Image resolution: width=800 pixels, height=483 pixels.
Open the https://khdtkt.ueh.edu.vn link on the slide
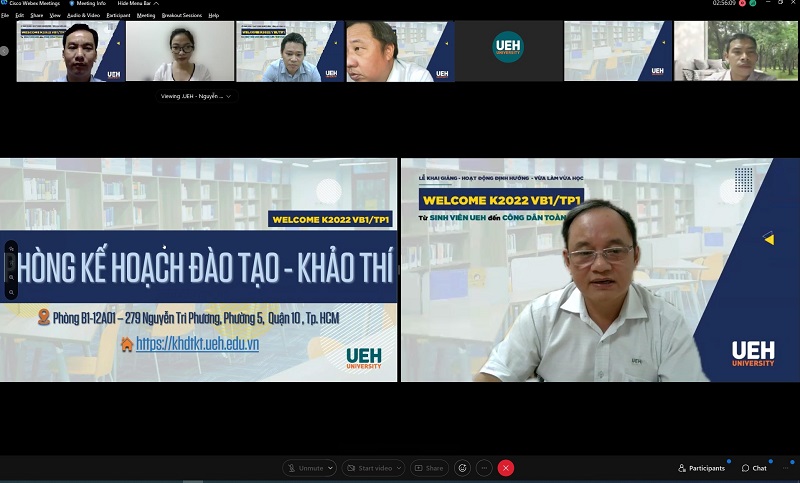[x=197, y=344]
